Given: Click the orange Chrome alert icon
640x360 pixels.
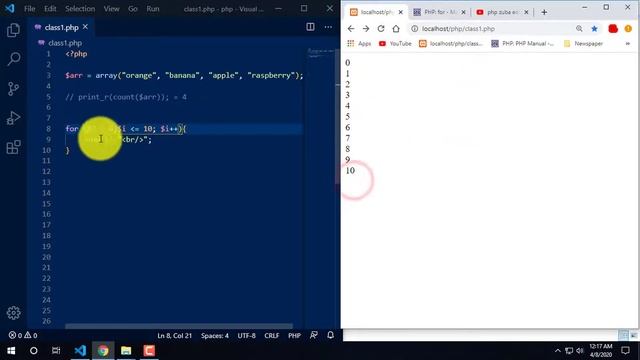Looking at the screenshot, I should point(628,29).
